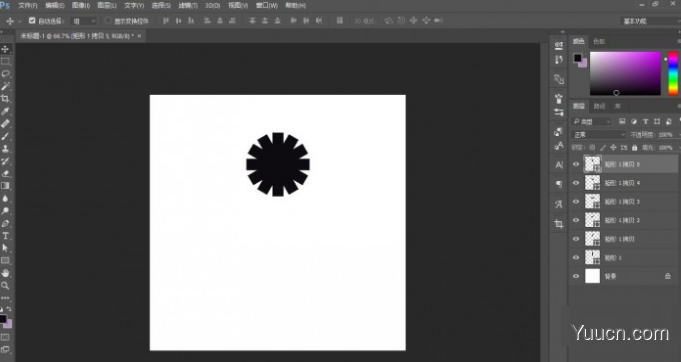Open the 图像(I) menu

pos(81,6)
